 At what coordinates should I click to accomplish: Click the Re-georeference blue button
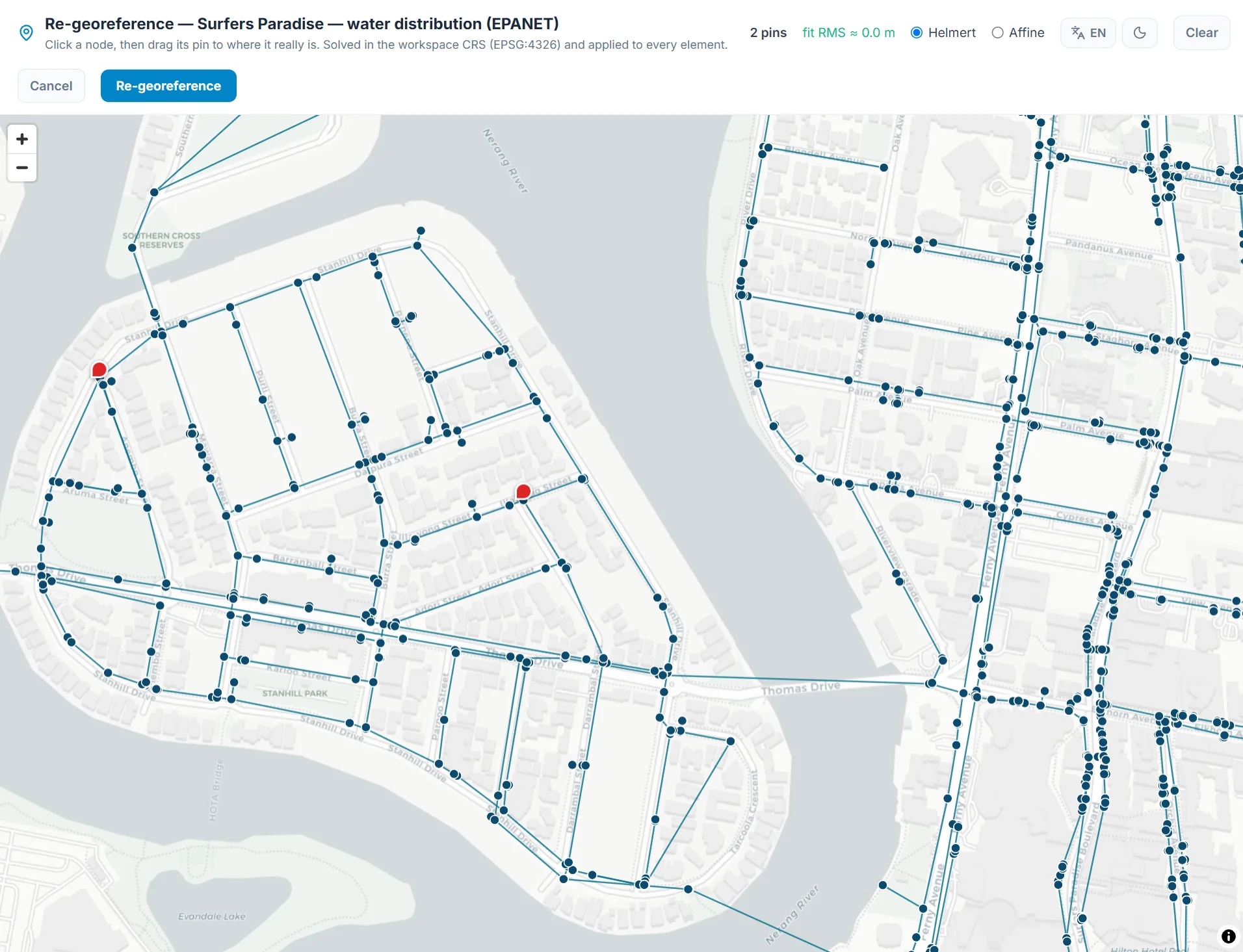pos(168,86)
